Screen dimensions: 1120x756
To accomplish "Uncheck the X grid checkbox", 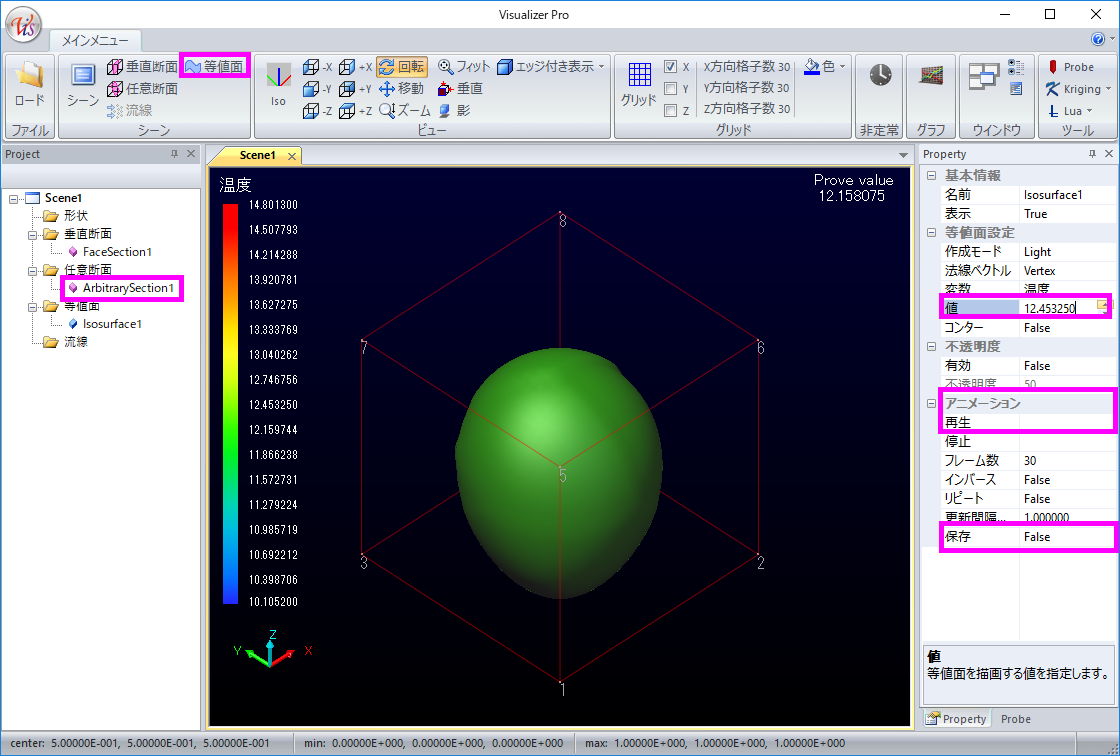I will pos(671,67).
